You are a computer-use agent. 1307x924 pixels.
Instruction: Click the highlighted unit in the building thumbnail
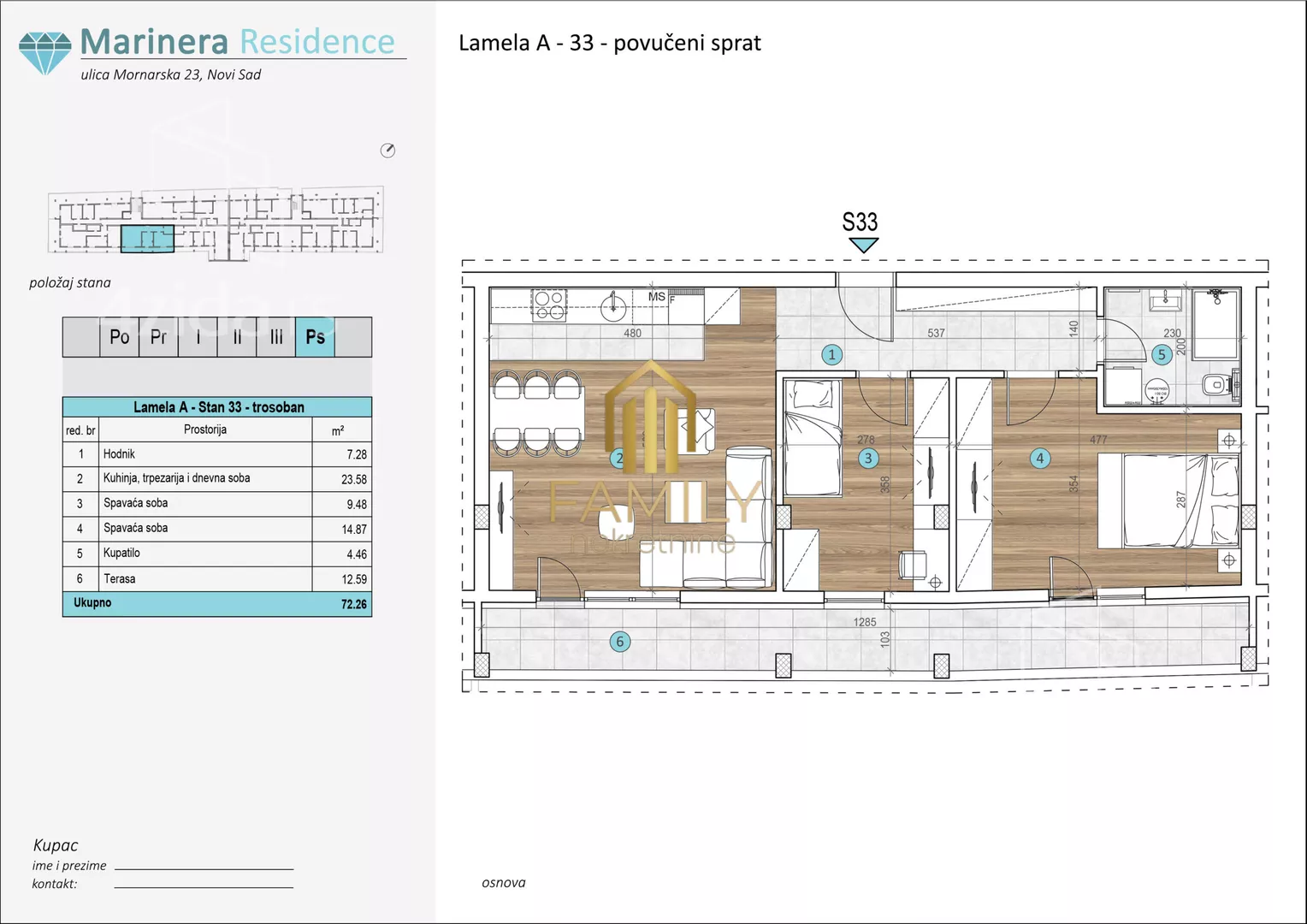(x=147, y=239)
